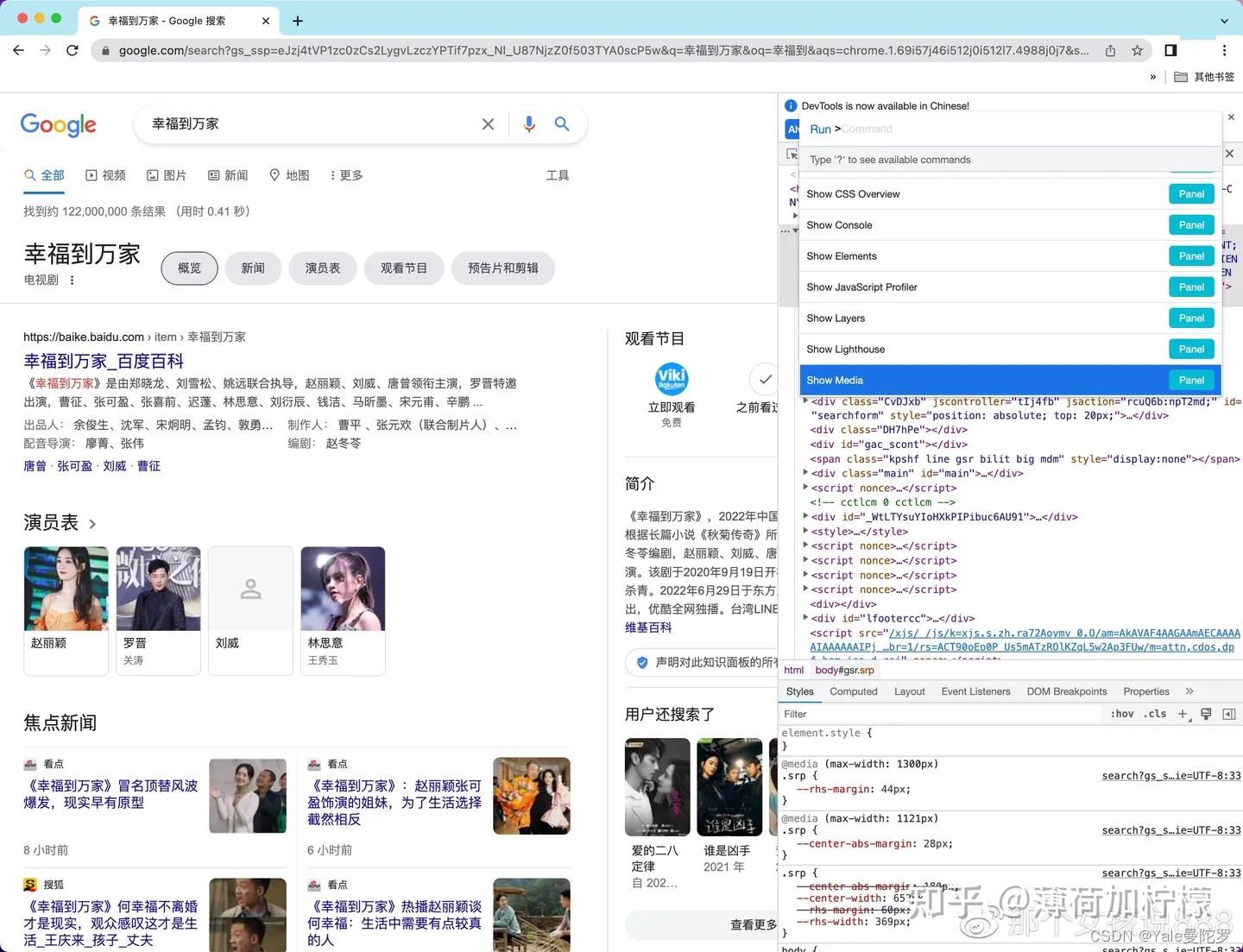
Task: Switch to the 新闻 results tab
Action: point(228,175)
